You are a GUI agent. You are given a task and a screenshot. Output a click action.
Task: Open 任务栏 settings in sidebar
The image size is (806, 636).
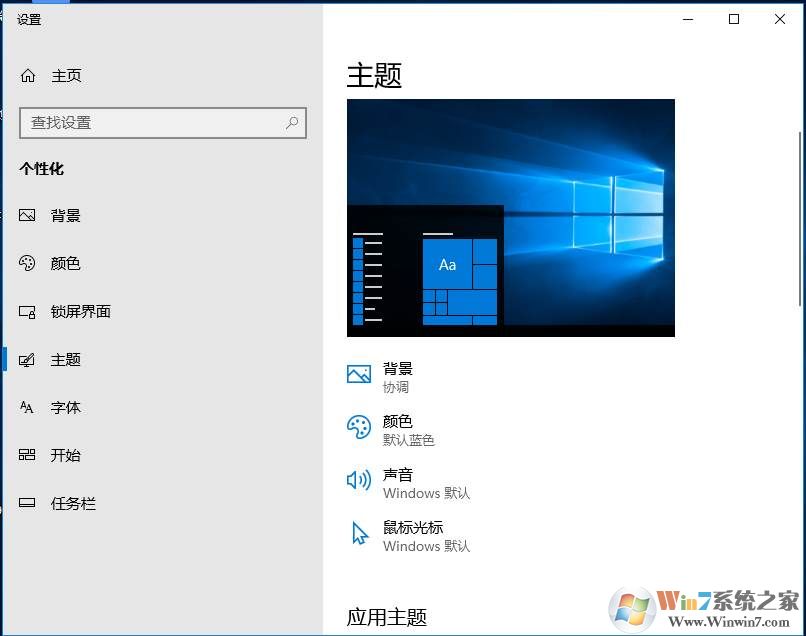pyautogui.click(x=73, y=503)
